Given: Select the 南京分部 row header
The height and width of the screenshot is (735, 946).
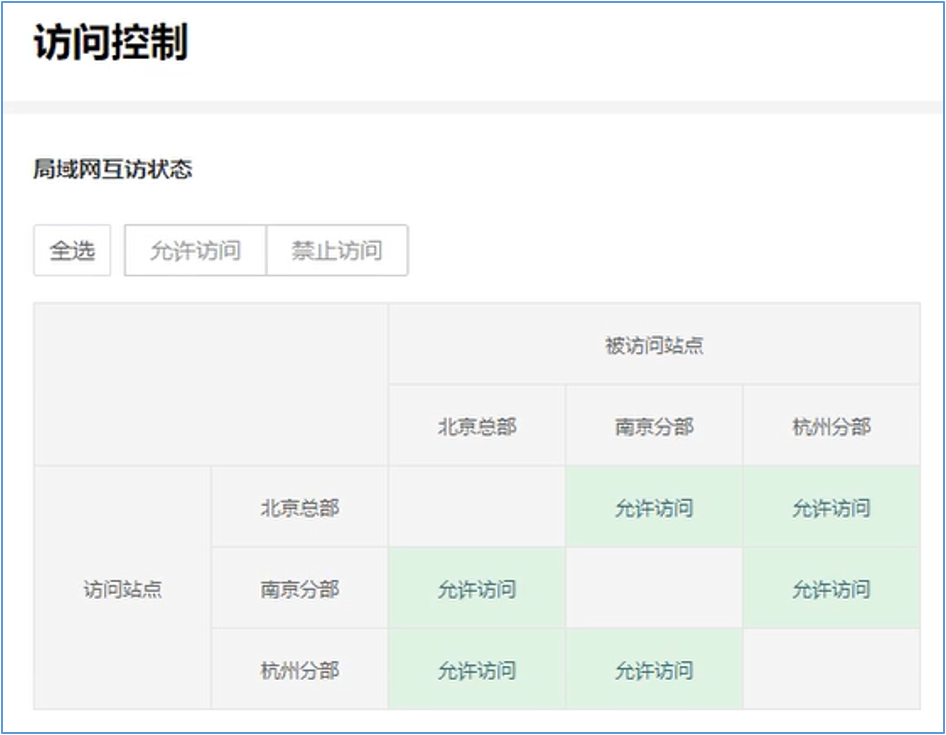Looking at the screenshot, I should pos(300,589).
